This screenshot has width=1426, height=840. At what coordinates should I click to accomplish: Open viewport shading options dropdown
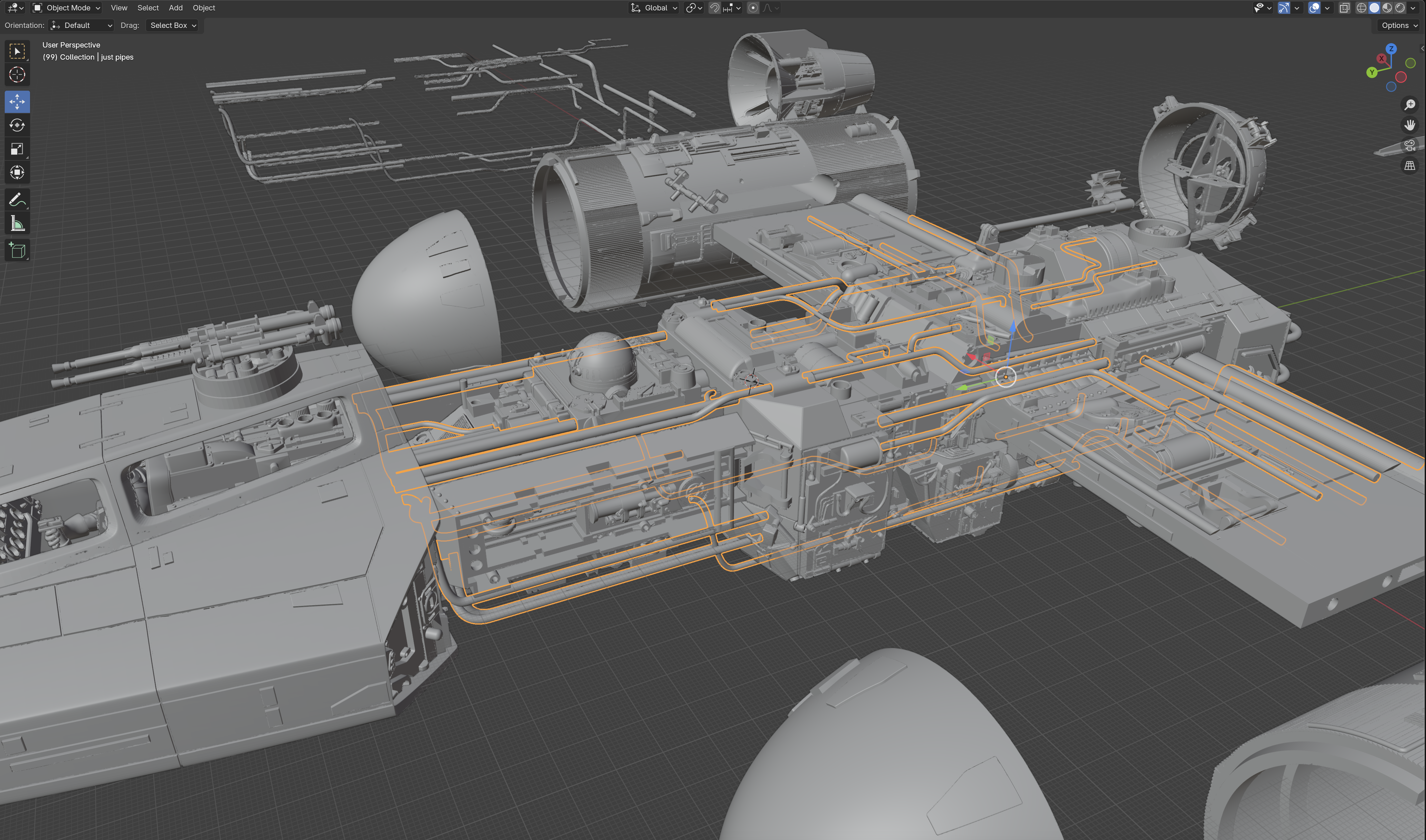(1413, 8)
